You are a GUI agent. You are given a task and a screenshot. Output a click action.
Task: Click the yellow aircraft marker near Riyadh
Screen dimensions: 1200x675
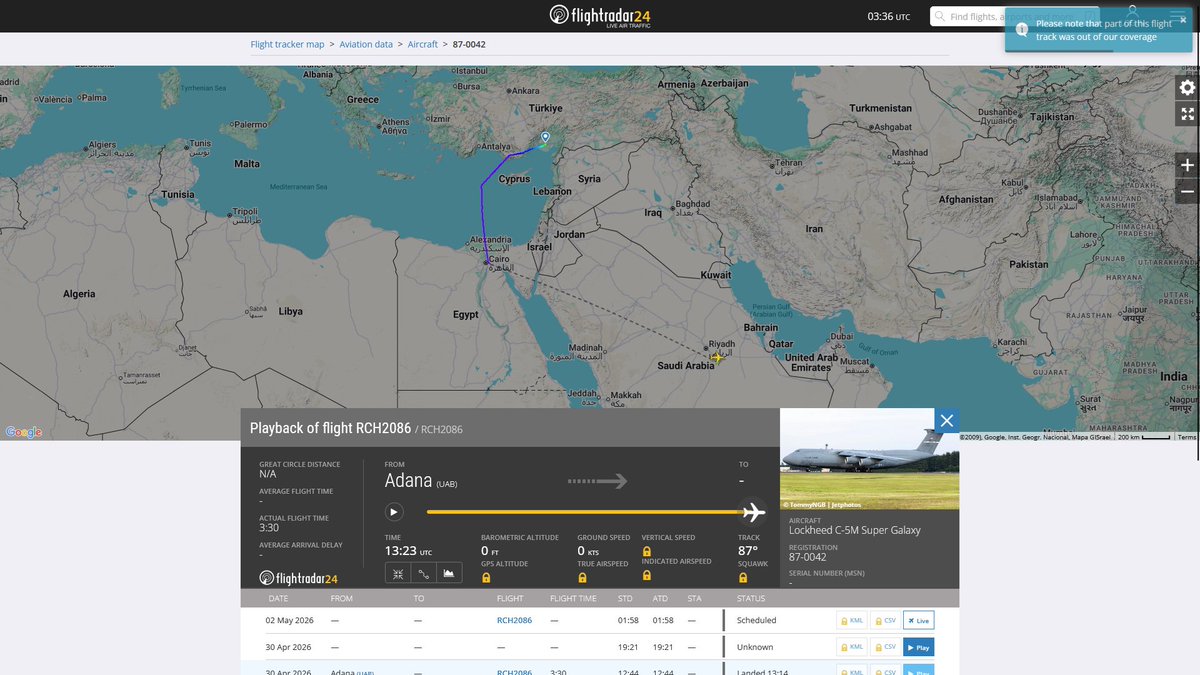[717, 357]
